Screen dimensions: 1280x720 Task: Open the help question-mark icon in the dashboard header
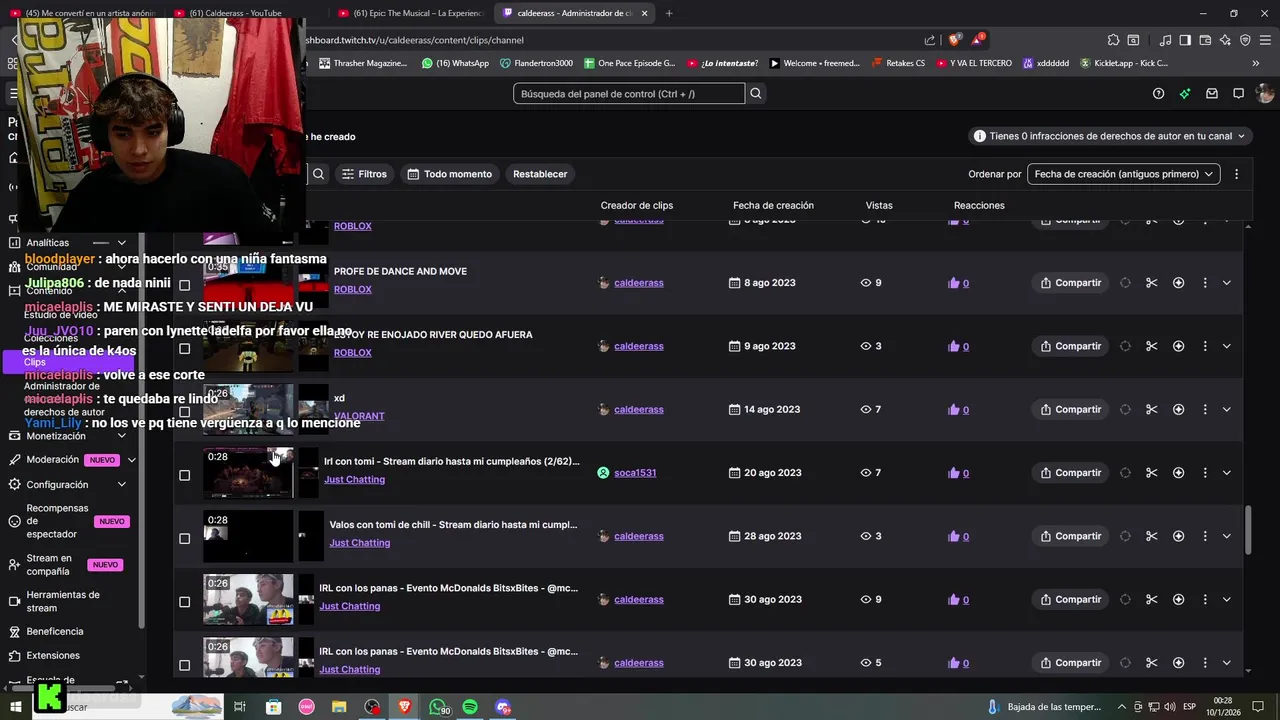point(1158,93)
